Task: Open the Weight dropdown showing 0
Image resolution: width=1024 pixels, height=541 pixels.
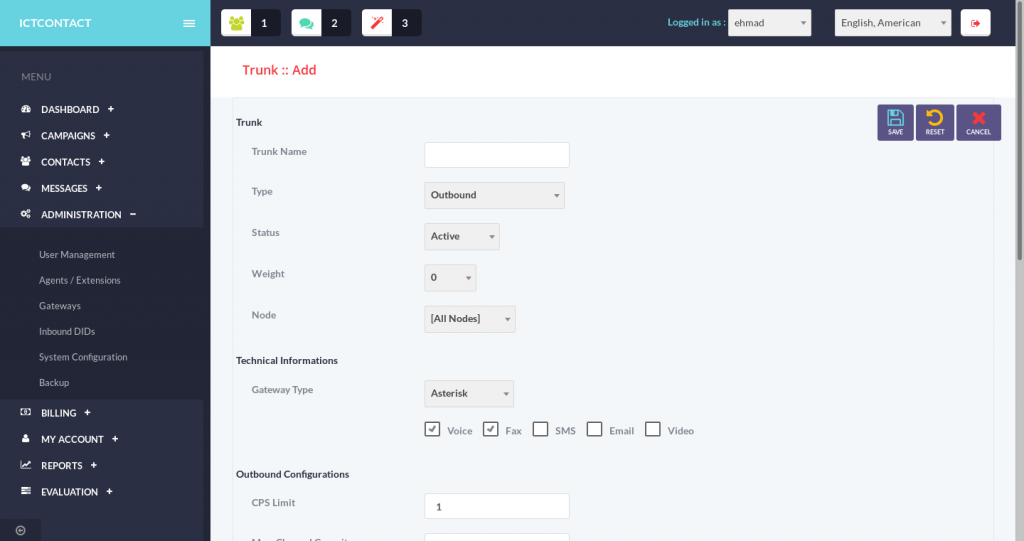Action: tap(450, 278)
